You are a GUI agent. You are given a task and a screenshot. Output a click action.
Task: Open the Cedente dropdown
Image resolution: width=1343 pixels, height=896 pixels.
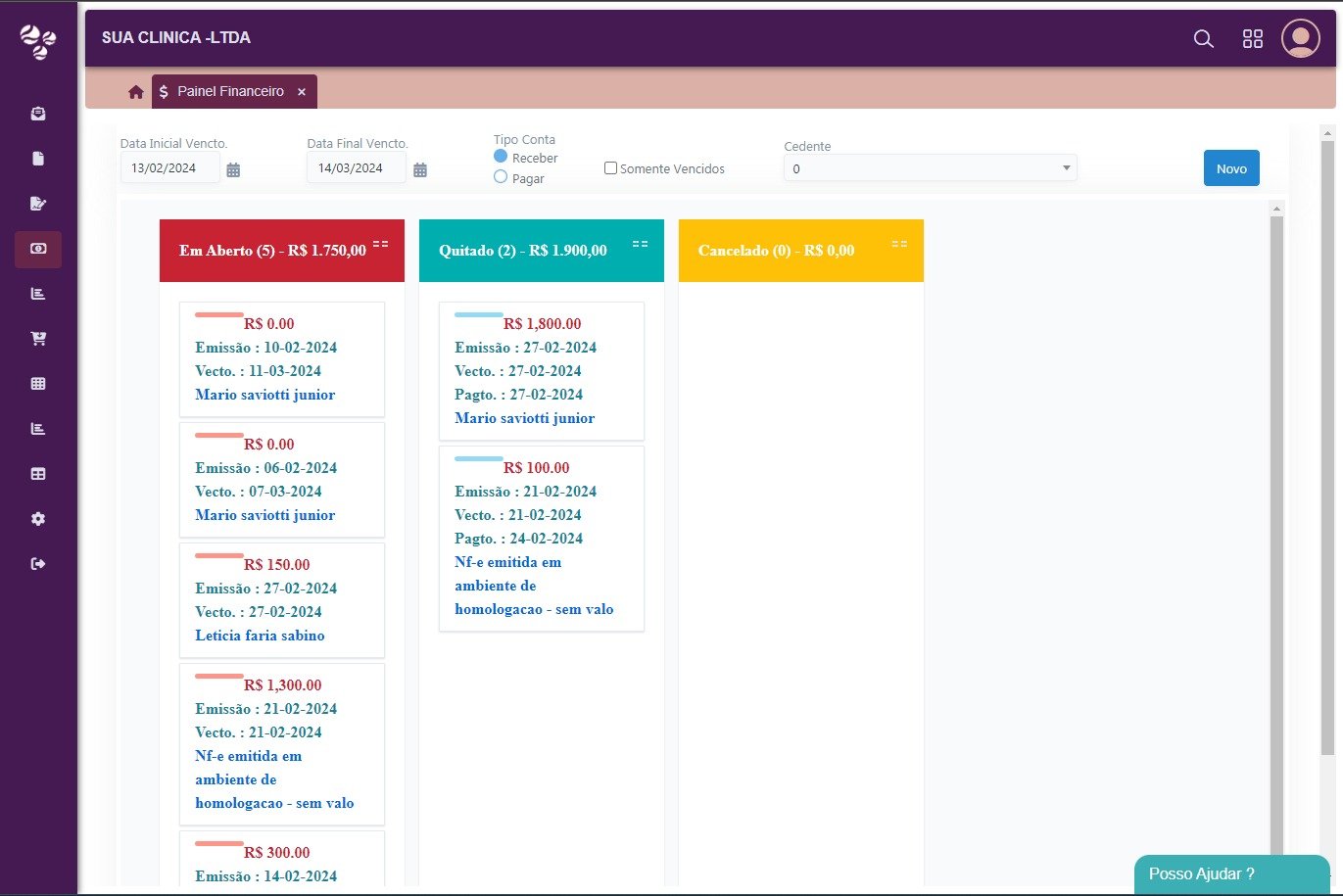click(930, 168)
